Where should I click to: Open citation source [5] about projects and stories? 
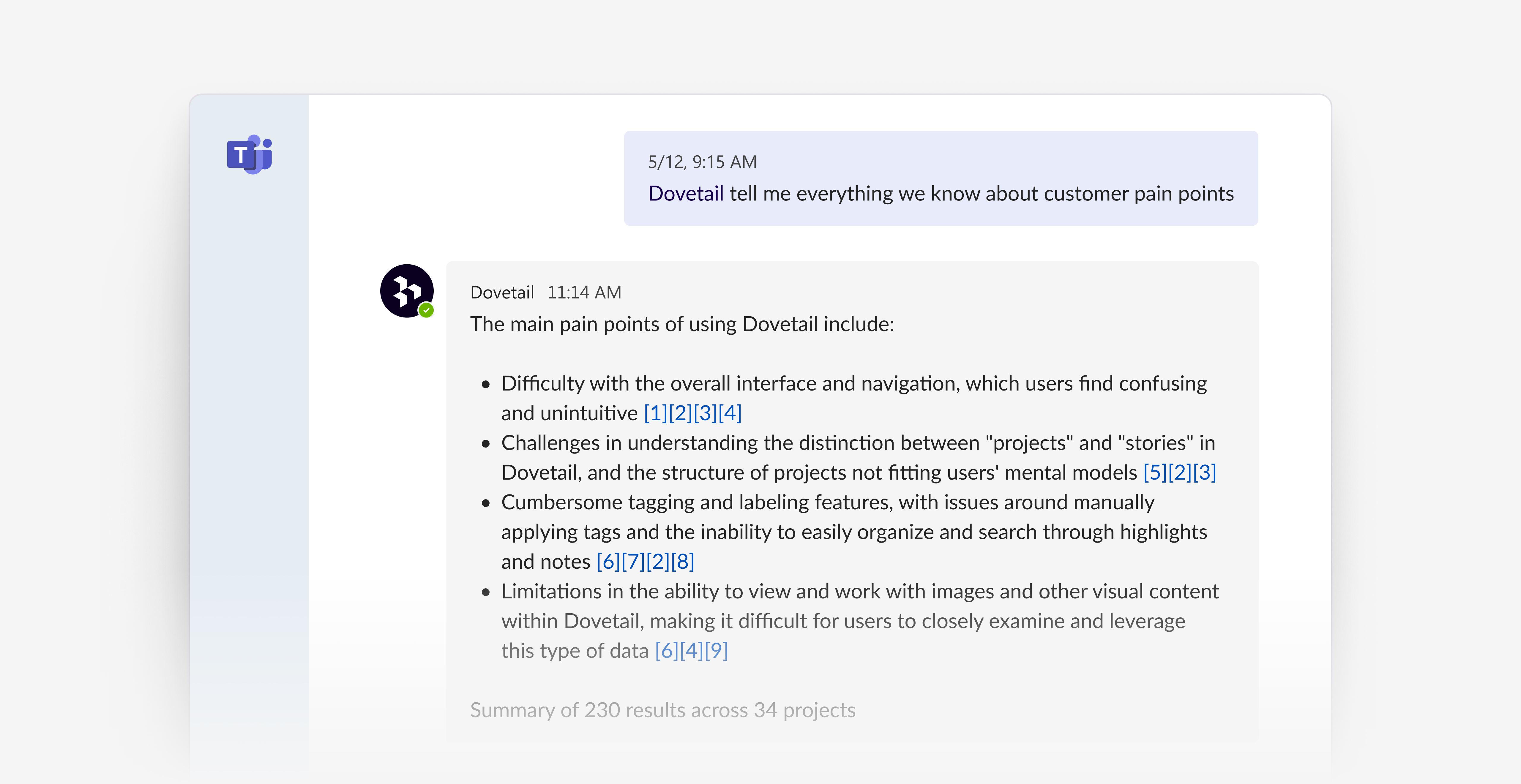(x=1156, y=472)
